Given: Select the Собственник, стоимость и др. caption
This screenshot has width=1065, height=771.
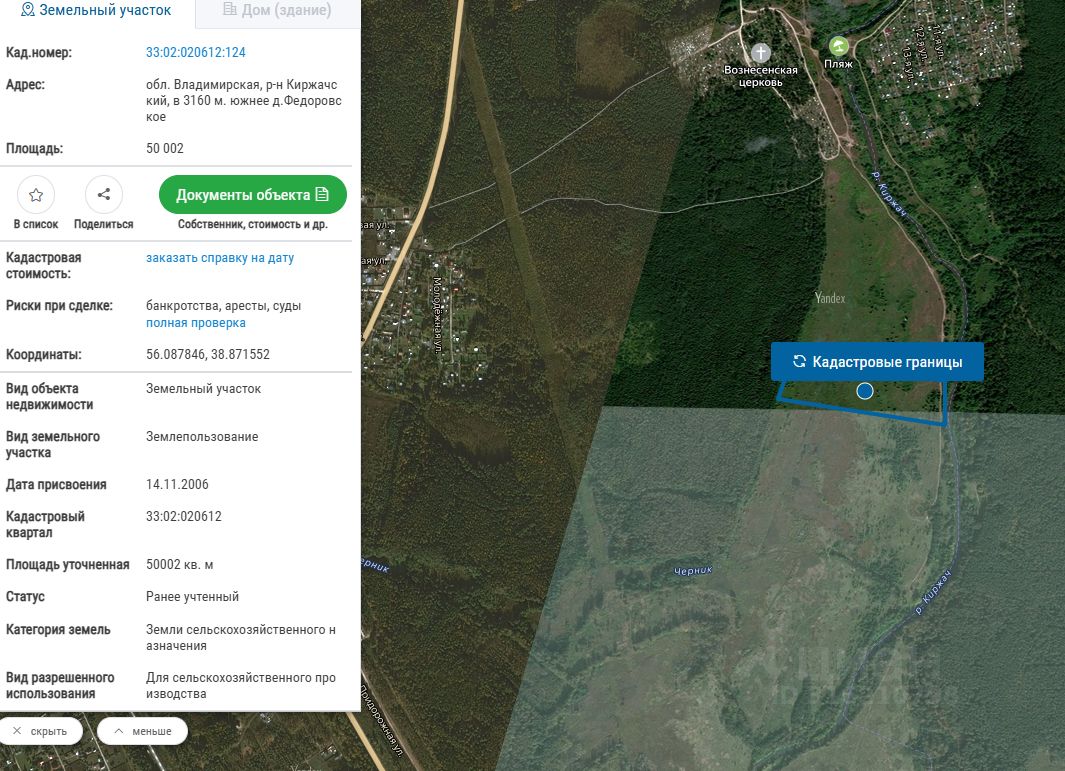Looking at the screenshot, I should (253, 224).
